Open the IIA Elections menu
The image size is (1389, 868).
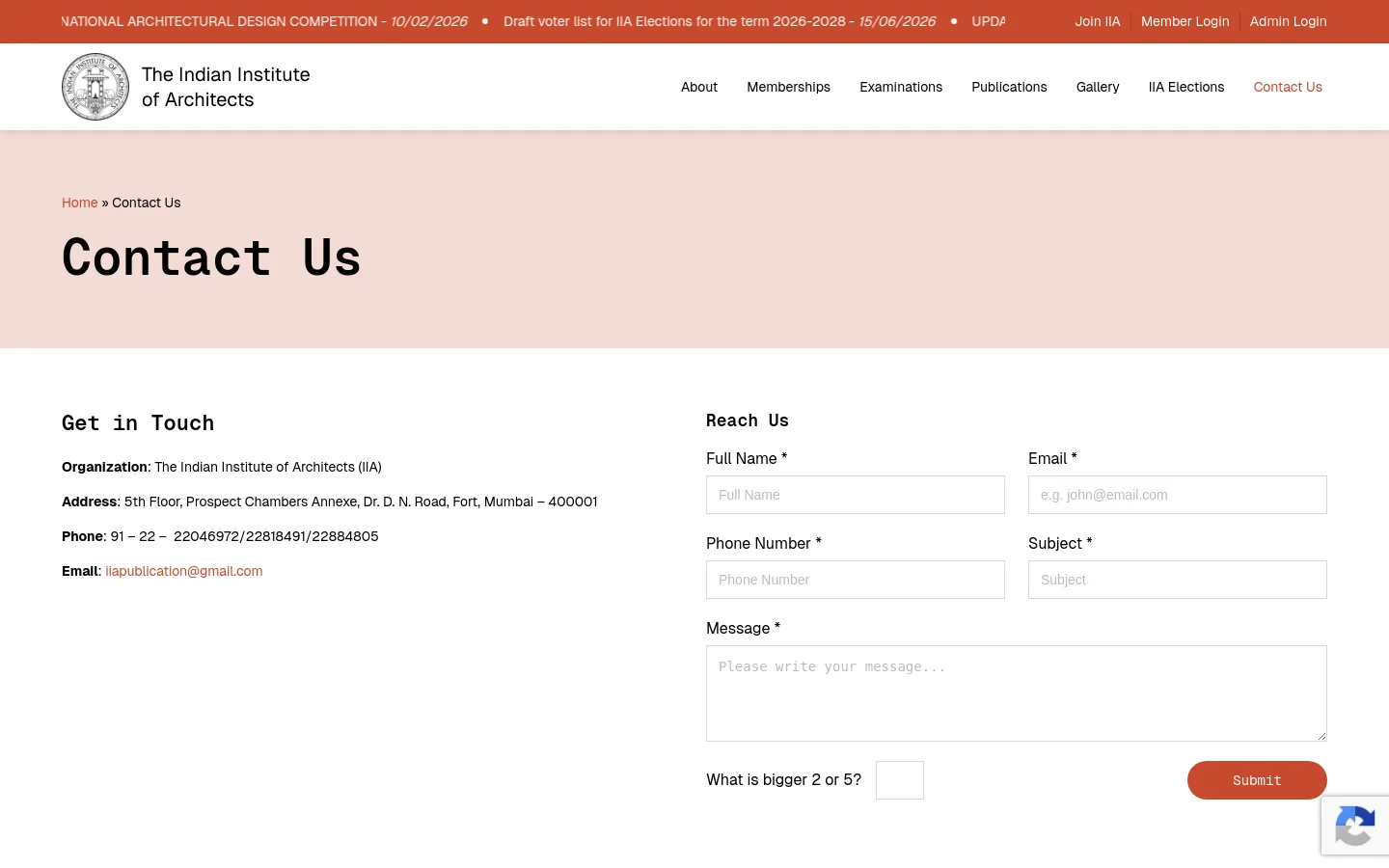1186,87
